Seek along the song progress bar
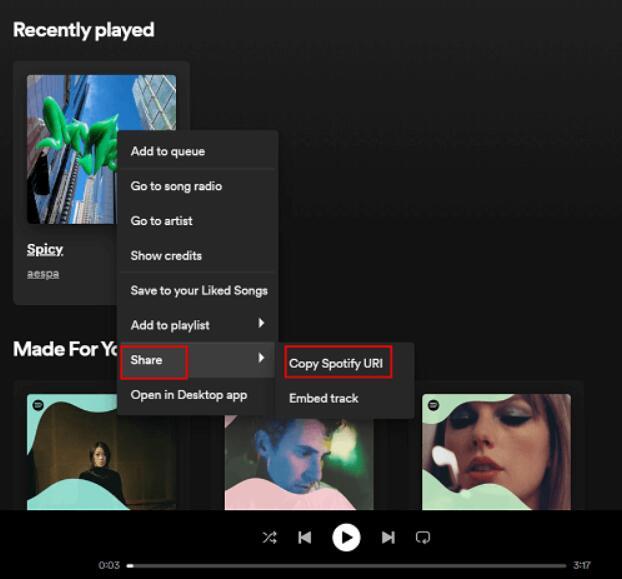Viewport: 622px width, 579px height. click(x=346, y=566)
